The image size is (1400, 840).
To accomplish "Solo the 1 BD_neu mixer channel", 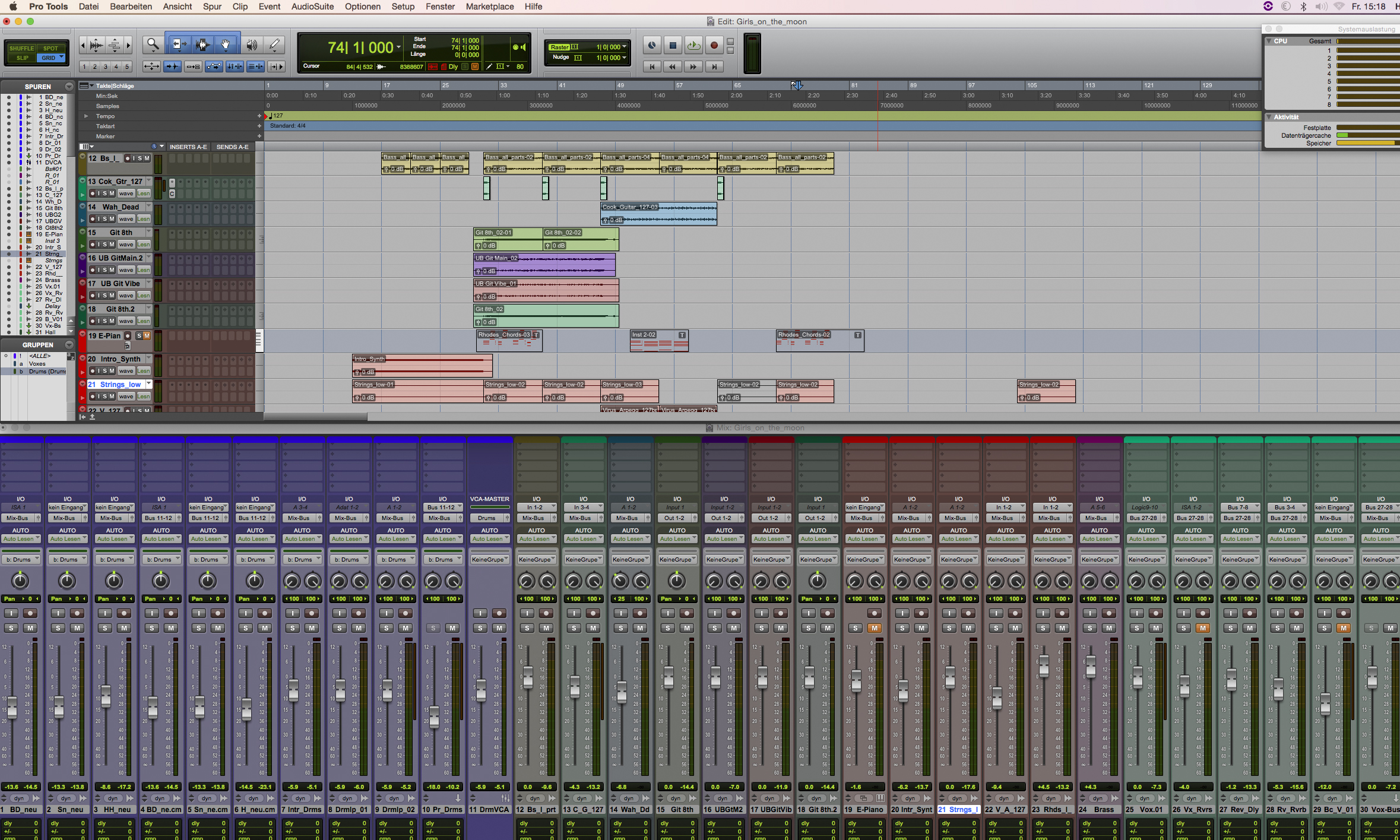I will point(11,628).
